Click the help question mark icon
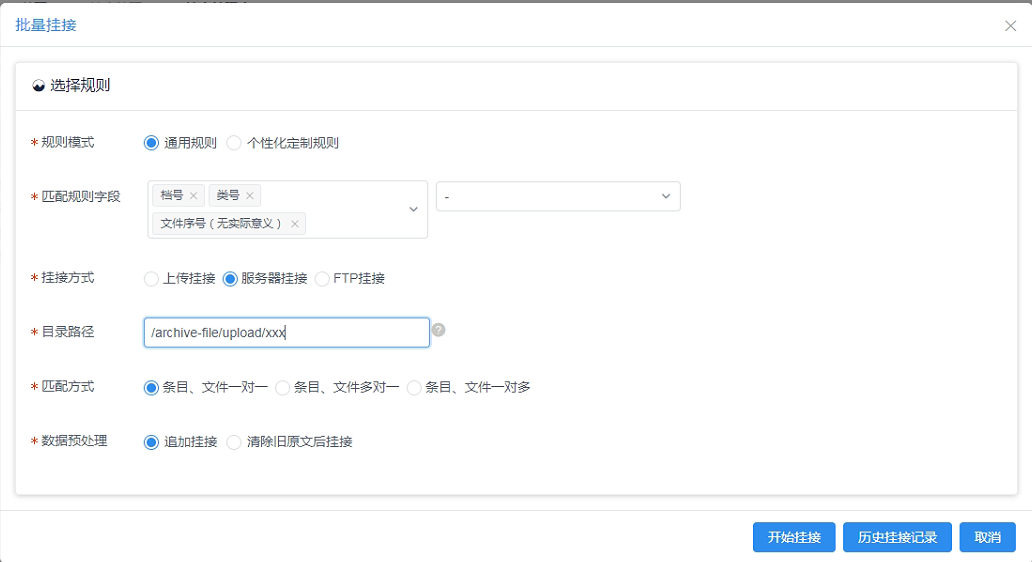Screen dimensions: 1032x562 coord(438,330)
